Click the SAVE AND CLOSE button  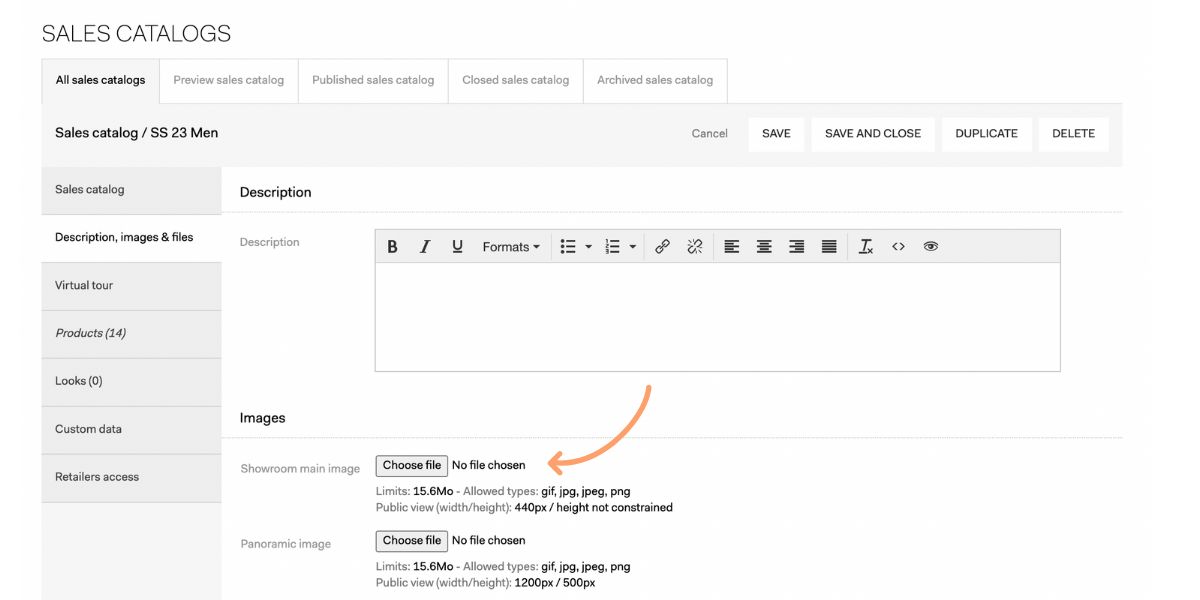(x=873, y=133)
